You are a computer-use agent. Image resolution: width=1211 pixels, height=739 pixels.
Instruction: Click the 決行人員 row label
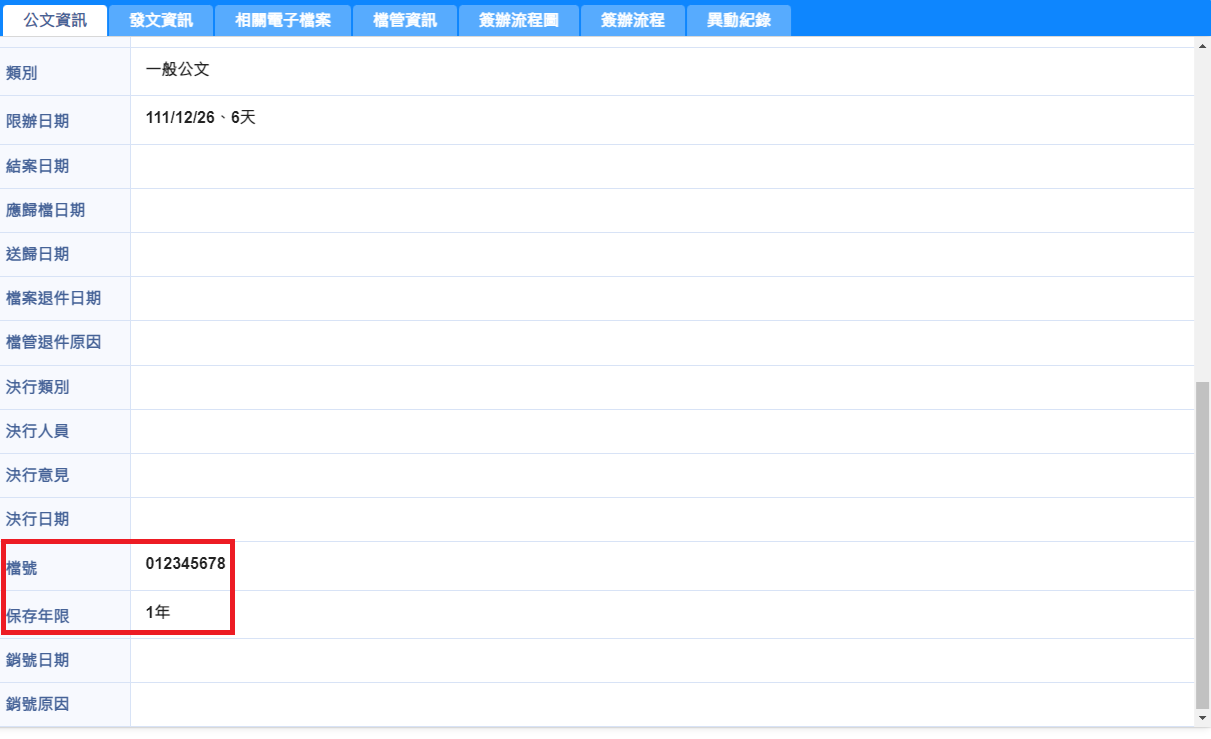(x=38, y=431)
